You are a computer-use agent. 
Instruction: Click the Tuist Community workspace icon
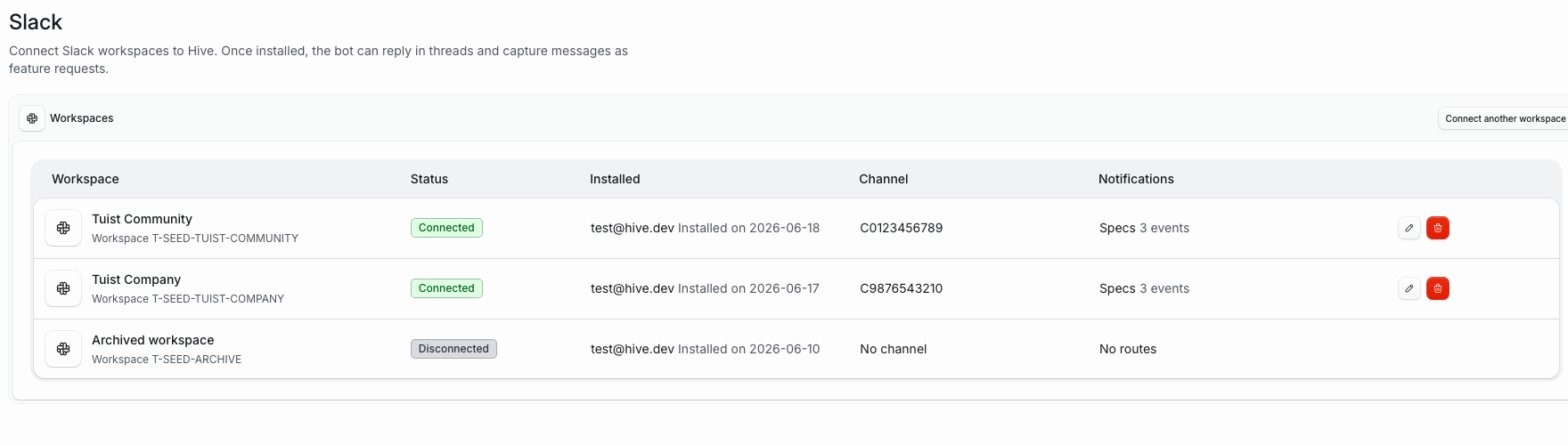(63, 228)
